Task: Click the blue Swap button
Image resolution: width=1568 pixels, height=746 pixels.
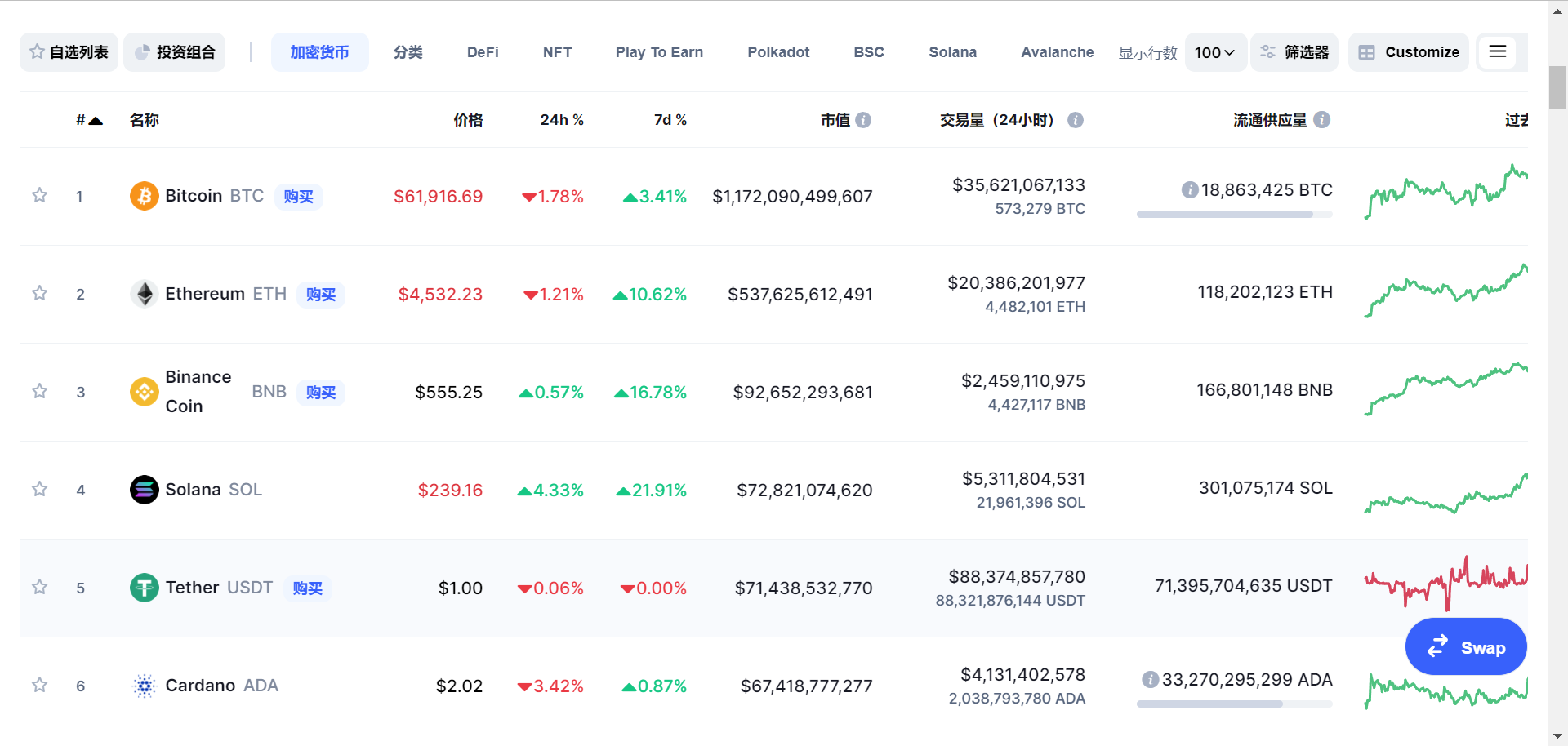Action: [x=1466, y=647]
